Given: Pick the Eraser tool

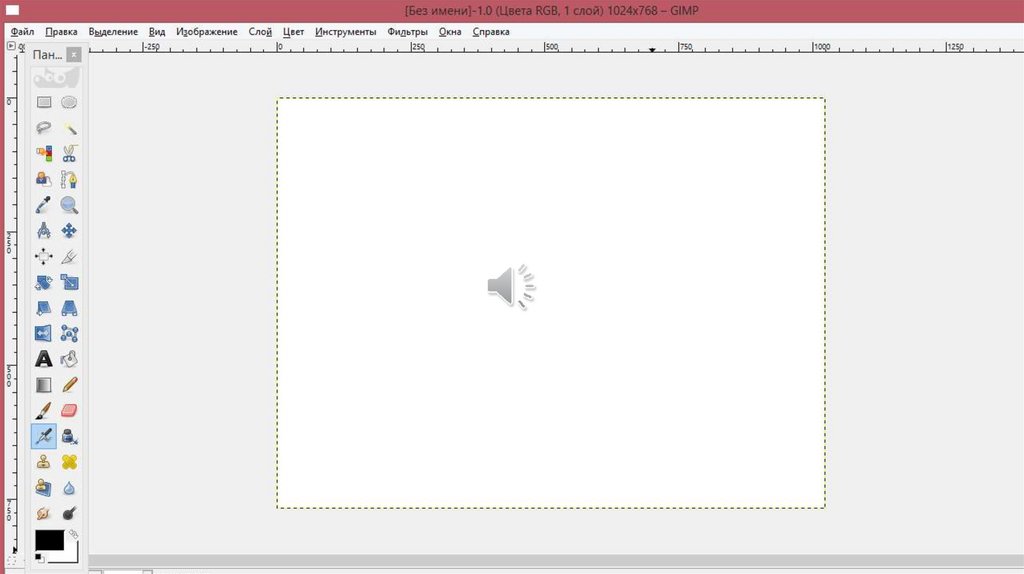Looking at the screenshot, I should tap(69, 410).
